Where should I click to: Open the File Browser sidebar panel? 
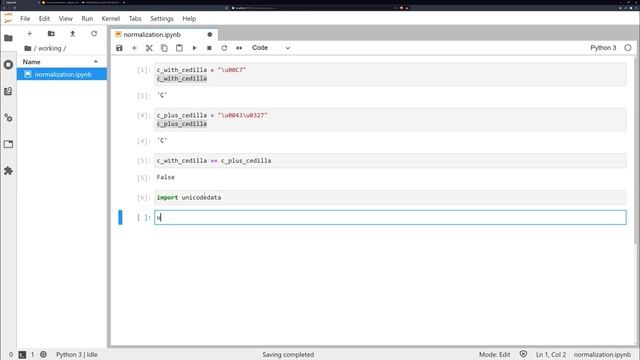8,38
